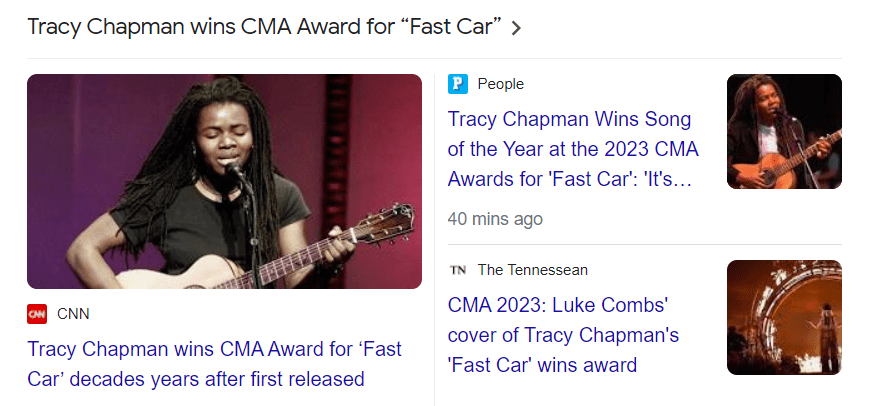Click the microphone in the large CNN photo
Screen dimensions: 880x406
[x=235, y=172]
